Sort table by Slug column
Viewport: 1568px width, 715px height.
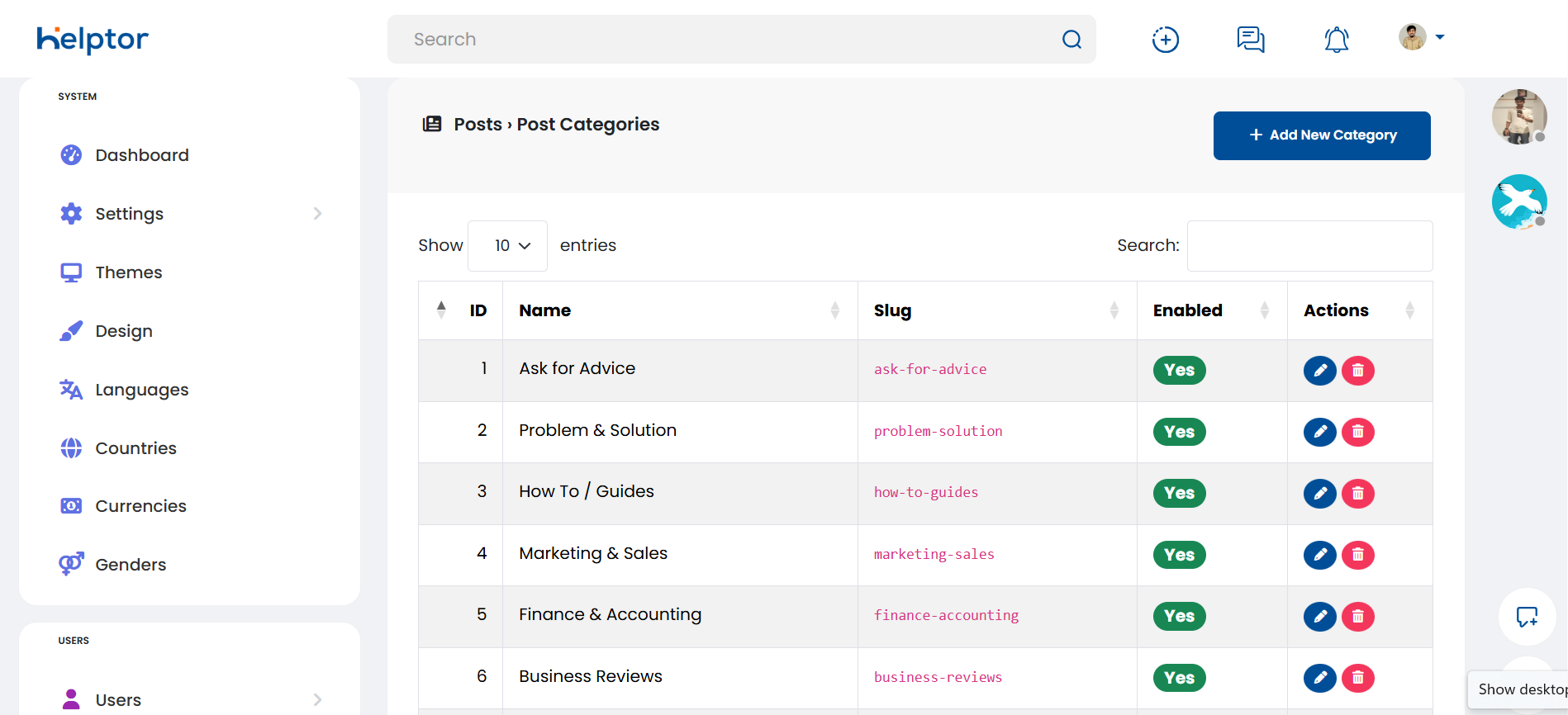(997, 310)
